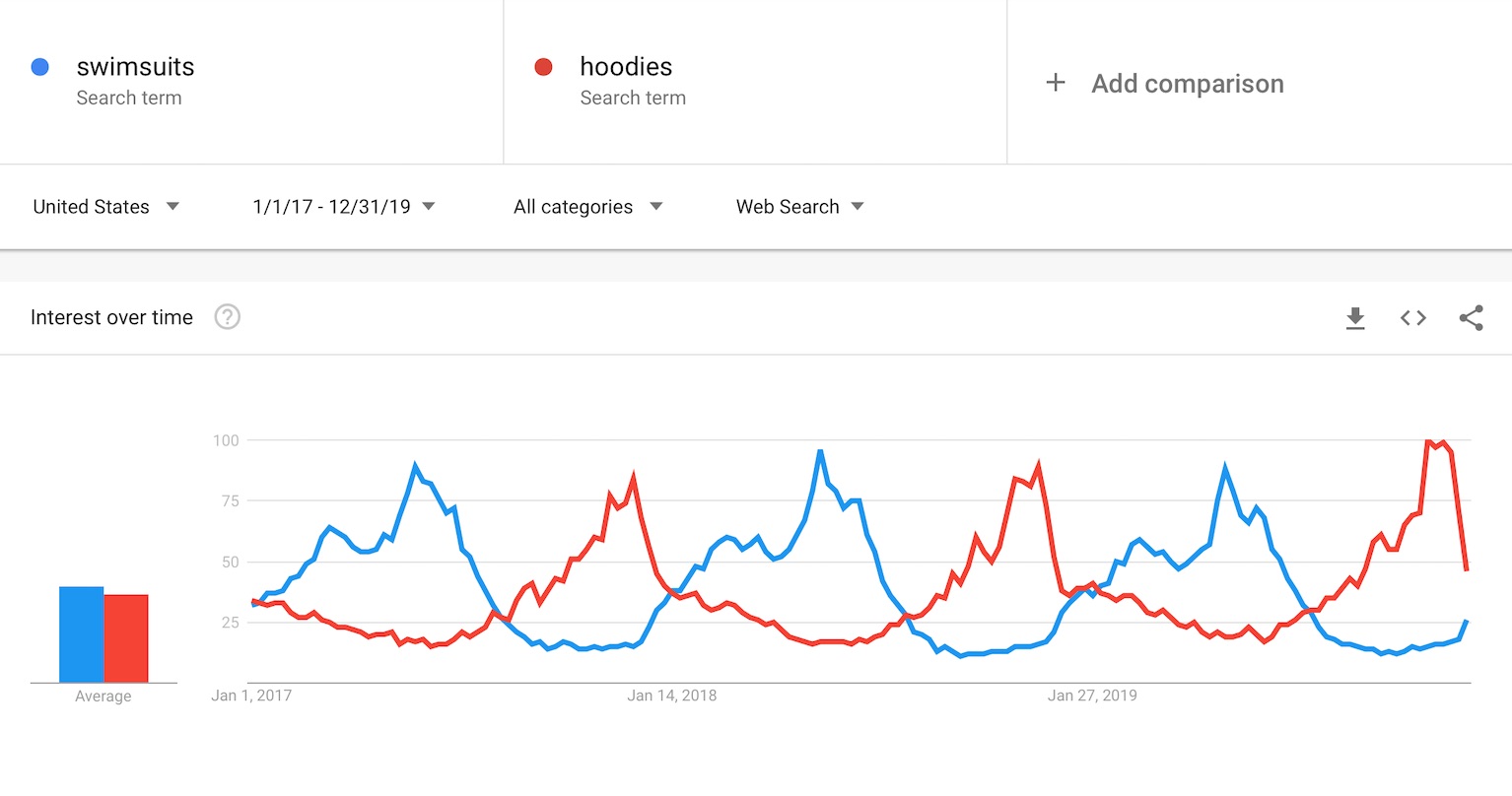
Task: Edit the swimsuits search term
Action: pos(135,67)
